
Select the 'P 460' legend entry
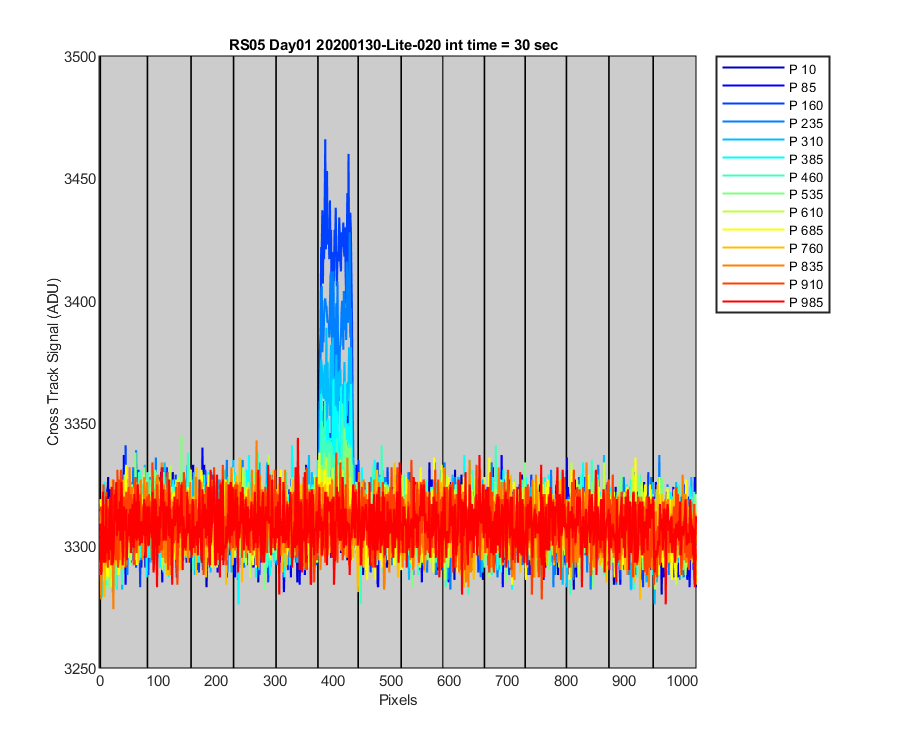773,177
